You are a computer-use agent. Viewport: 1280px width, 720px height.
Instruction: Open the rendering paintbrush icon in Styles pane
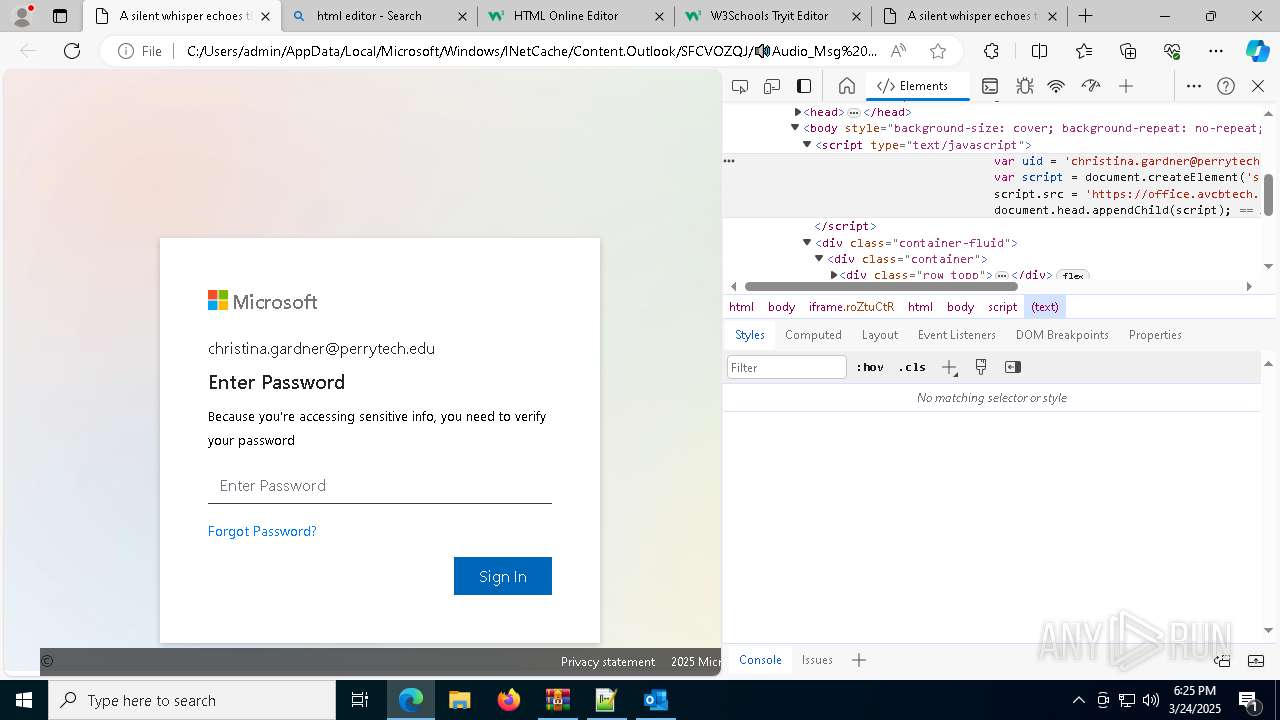981,367
